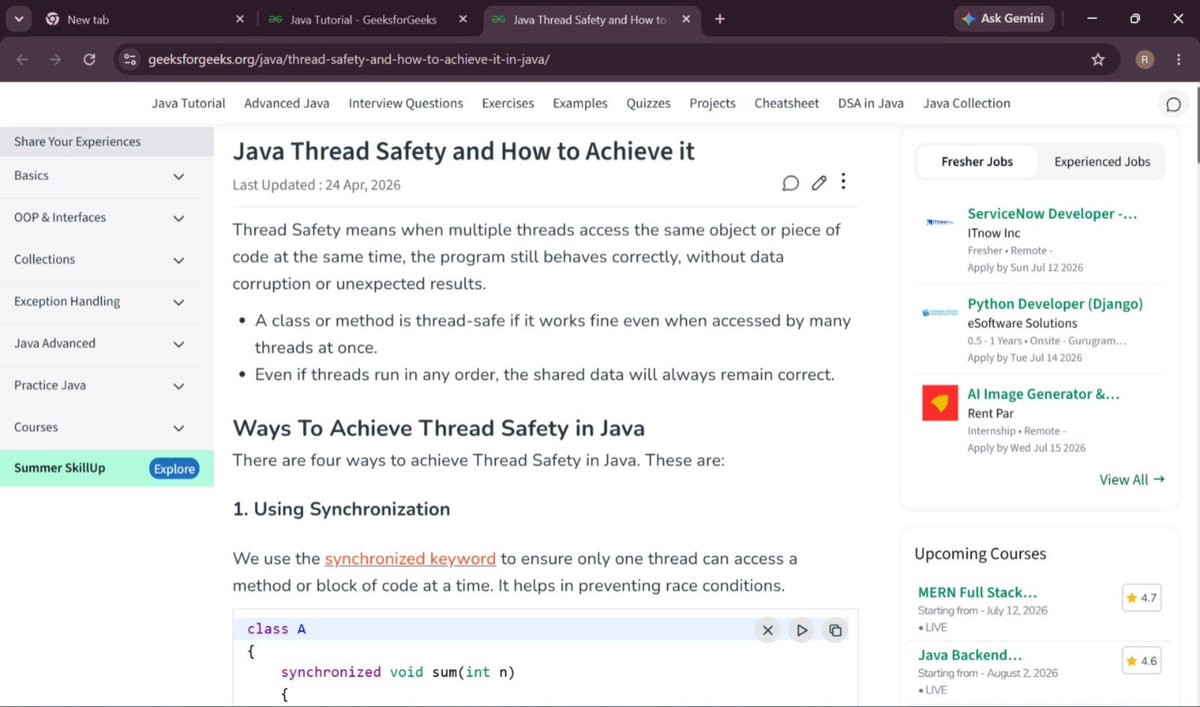
Task: Open Projects nav item
Action: tap(712, 104)
